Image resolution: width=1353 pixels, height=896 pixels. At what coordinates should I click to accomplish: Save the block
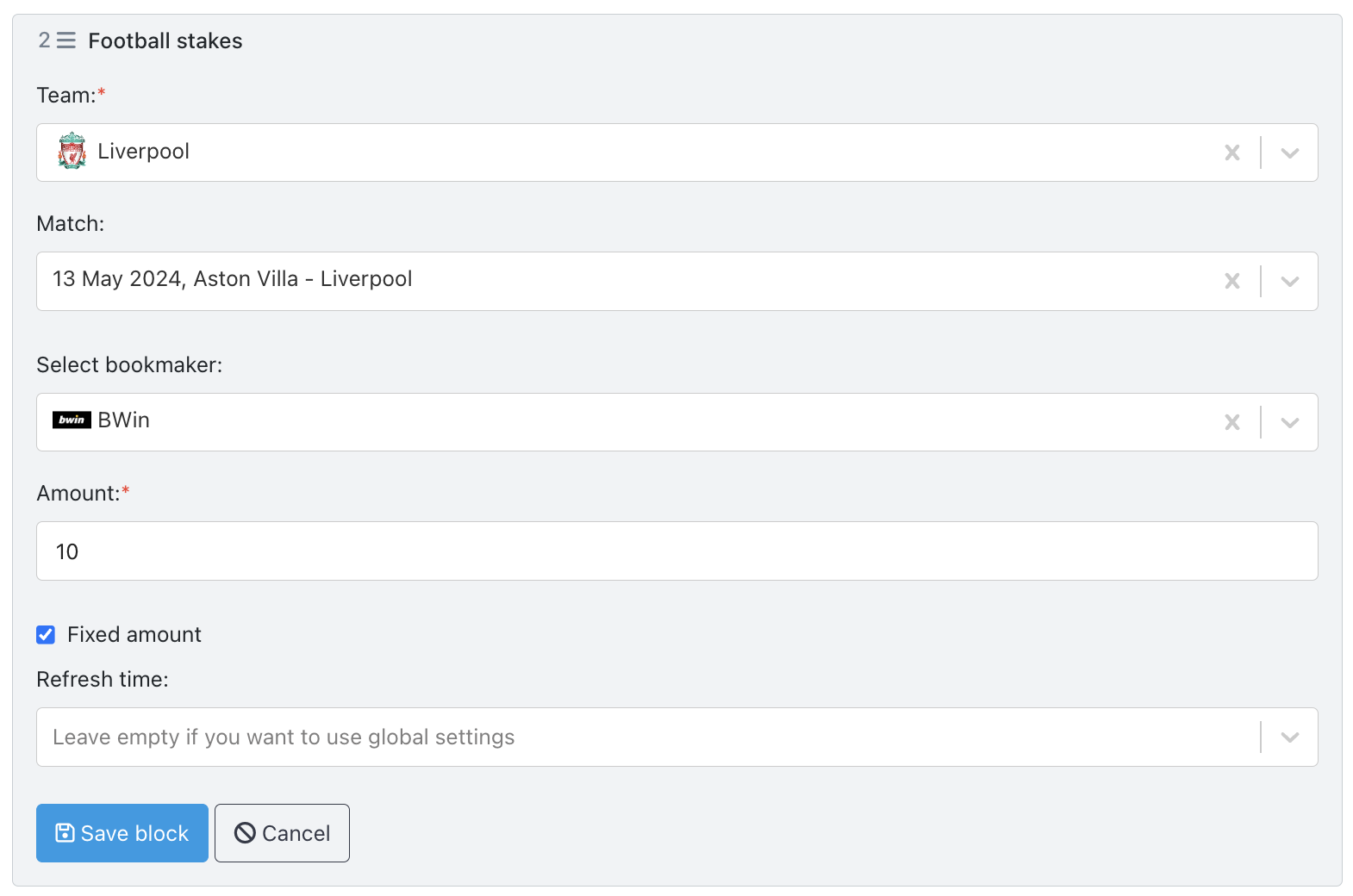click(x=122, y=833)
